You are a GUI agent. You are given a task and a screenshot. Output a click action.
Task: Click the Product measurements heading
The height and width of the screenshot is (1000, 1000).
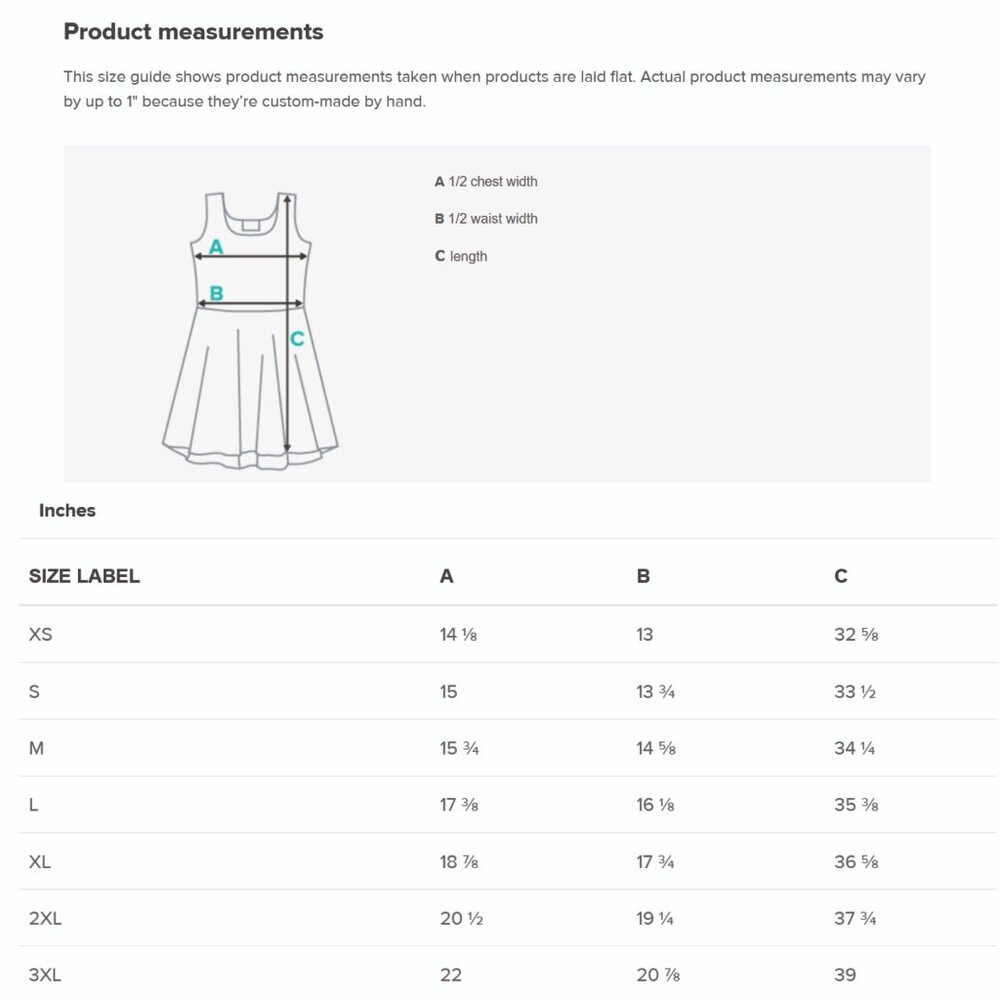coord(193,31)
